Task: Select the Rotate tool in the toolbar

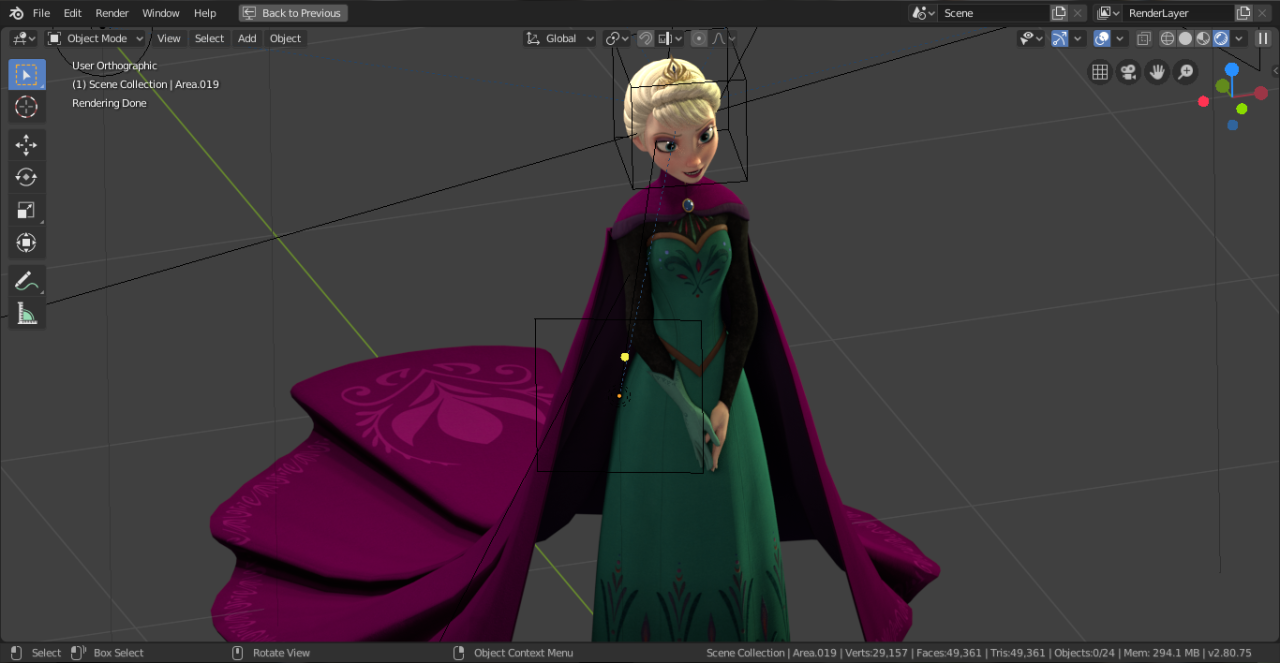Action: [x=27, y=177]
